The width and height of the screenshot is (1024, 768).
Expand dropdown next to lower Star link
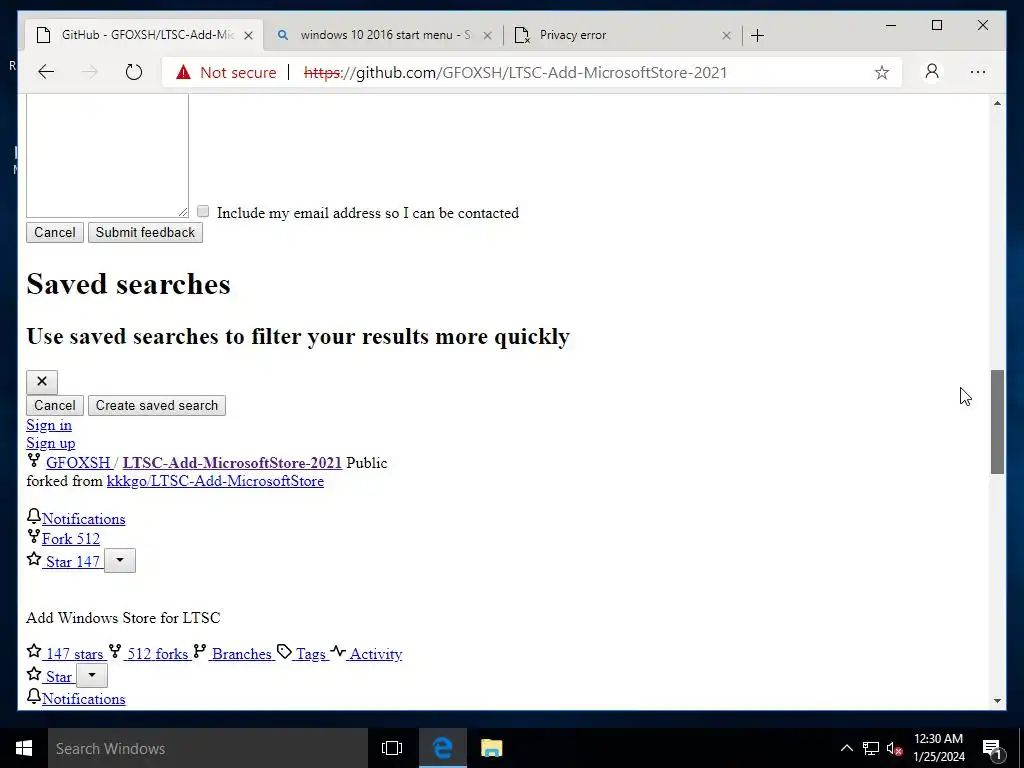92,675
